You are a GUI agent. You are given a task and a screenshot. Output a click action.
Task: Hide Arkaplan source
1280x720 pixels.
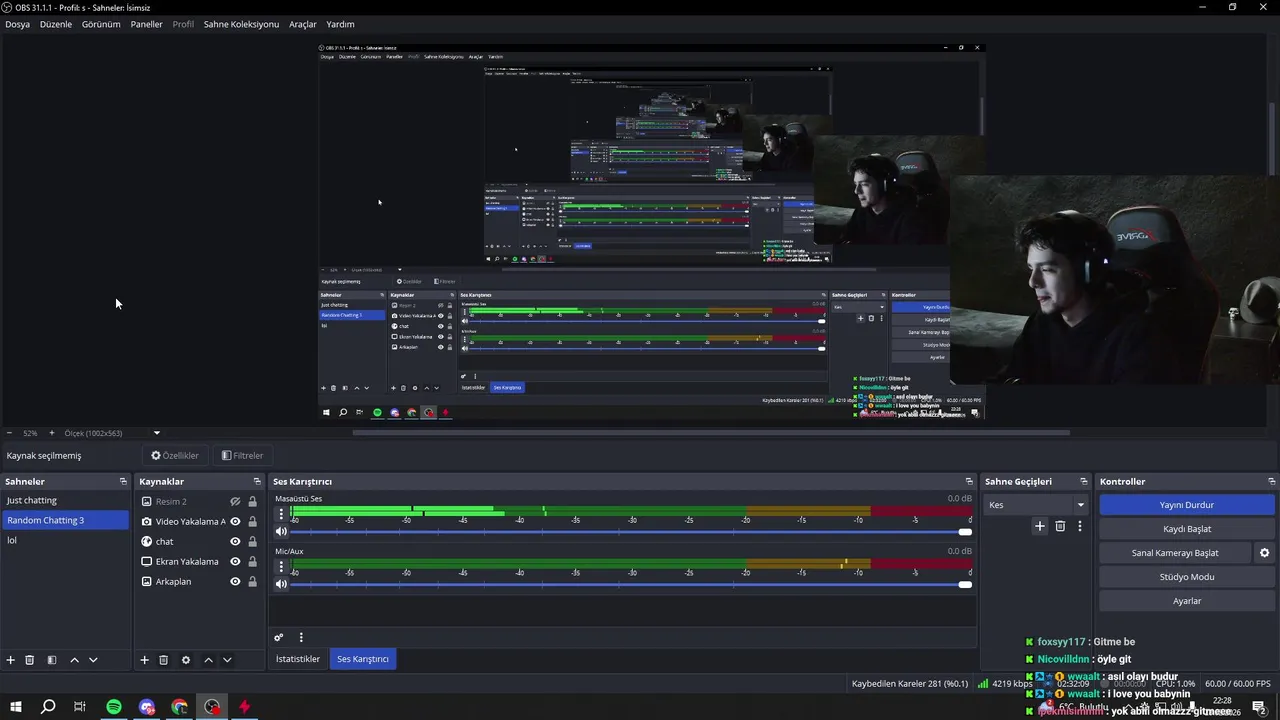(235, 582)
